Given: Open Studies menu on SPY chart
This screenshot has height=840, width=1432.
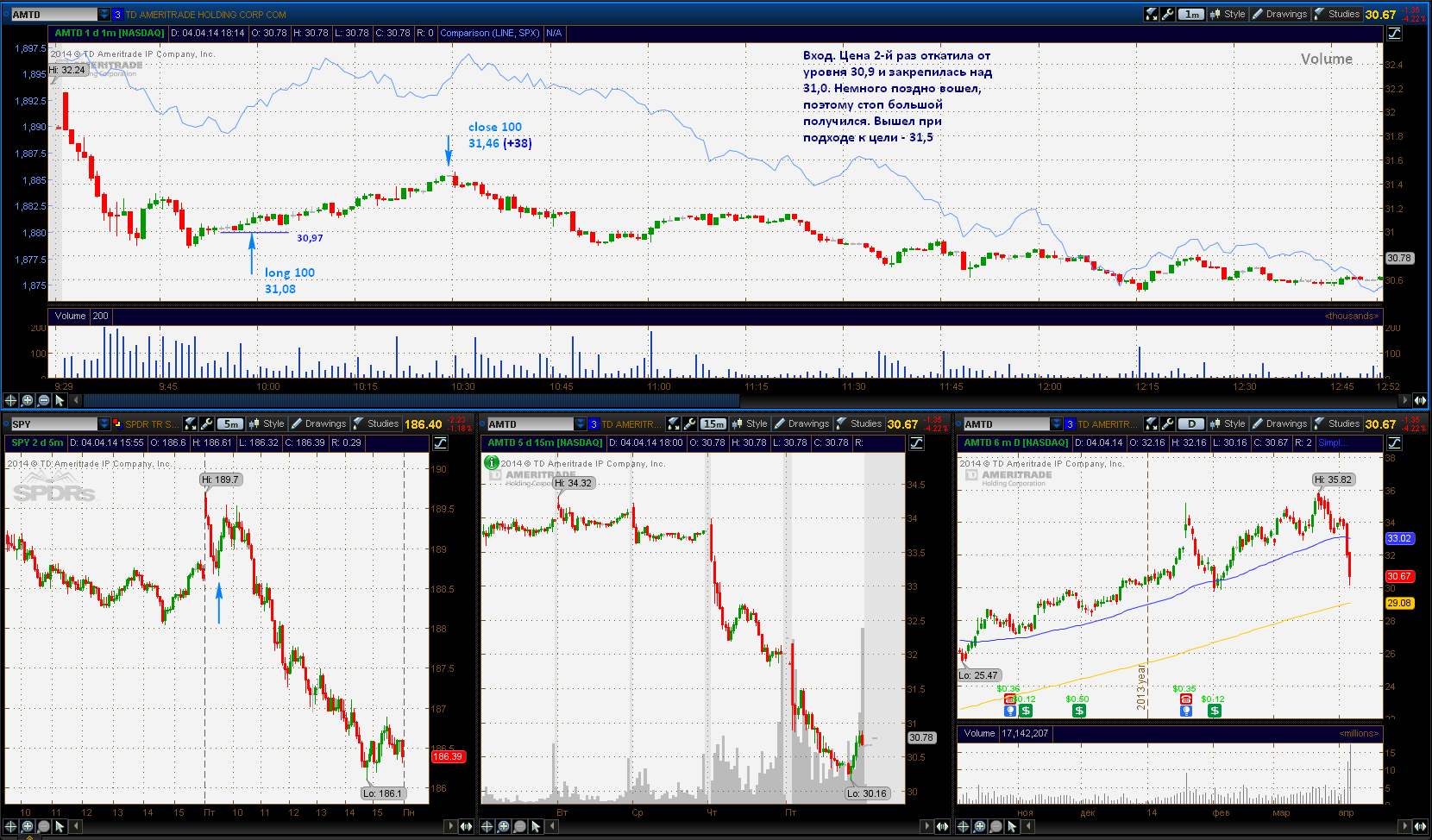Looking at the screenshot, I should pos(375,423).
